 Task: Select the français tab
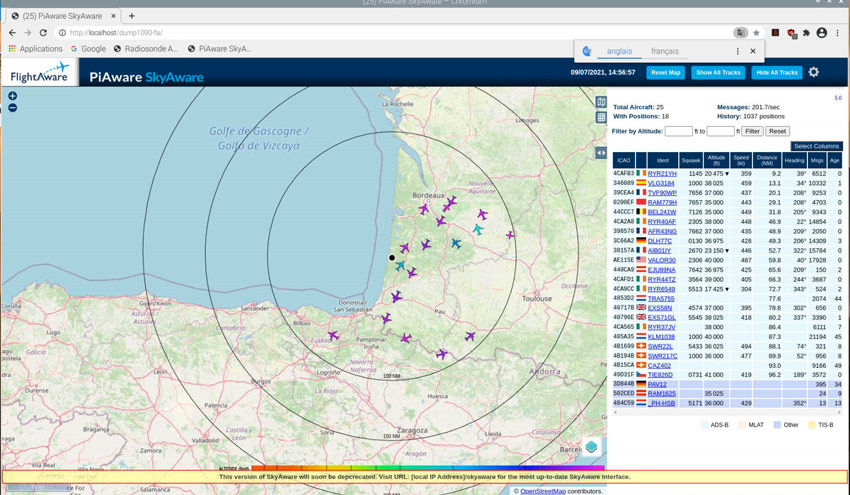665,51
